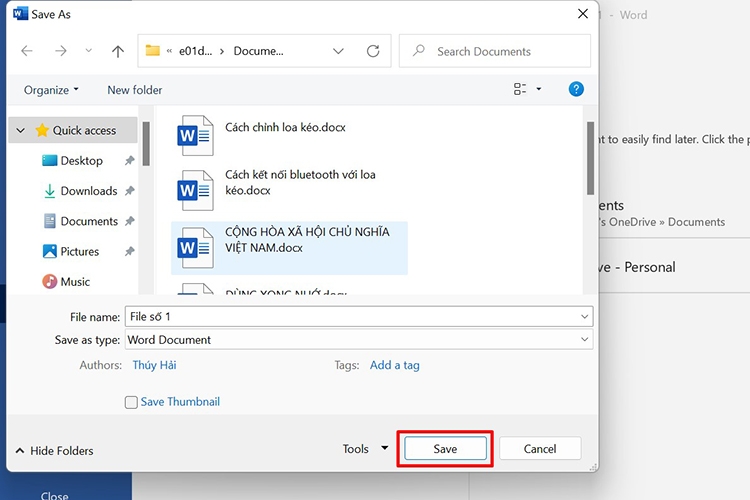Create a New folder

pos(134,90)
